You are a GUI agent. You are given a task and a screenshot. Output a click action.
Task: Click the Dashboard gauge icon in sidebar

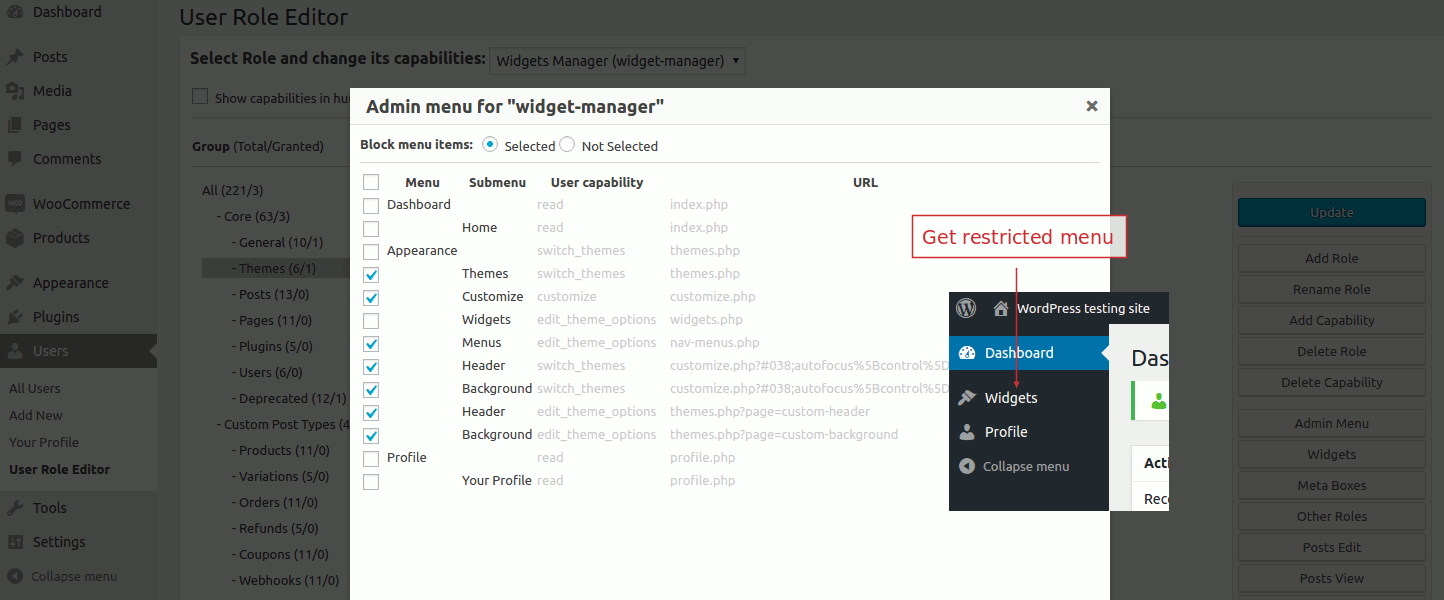point(15,12)
